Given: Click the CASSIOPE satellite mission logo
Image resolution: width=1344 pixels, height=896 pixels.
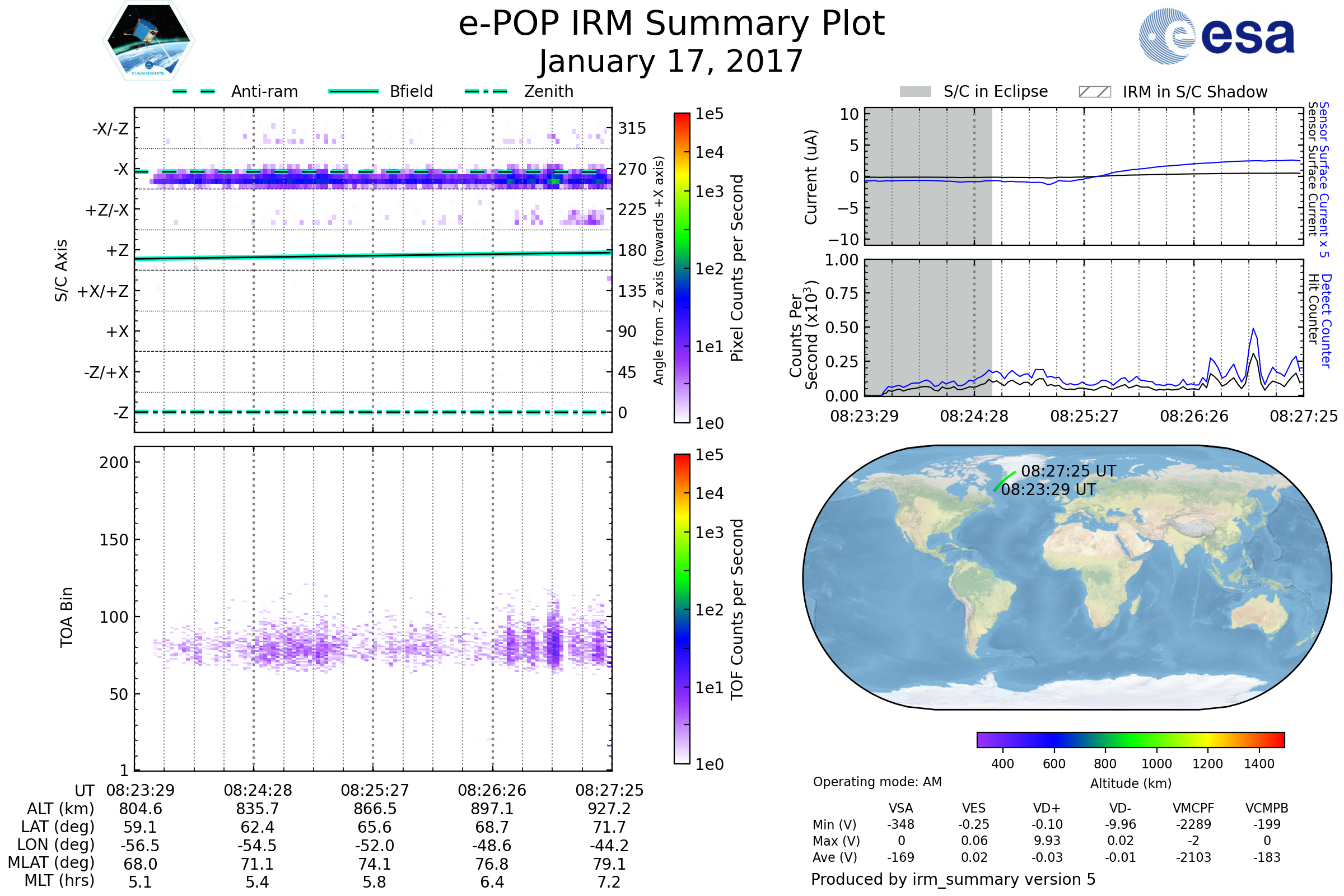Looking at the screenshot, I should pos(148,41).
